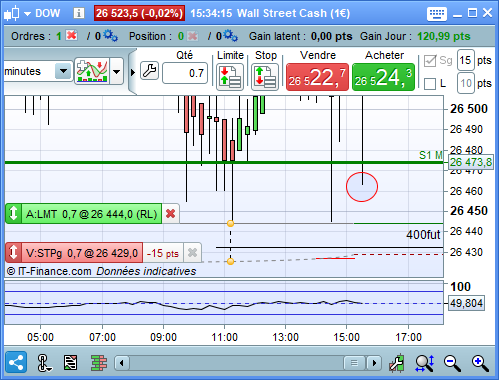Open trading settings wrench icon
The image size is (499, 380).
[149, 71]
